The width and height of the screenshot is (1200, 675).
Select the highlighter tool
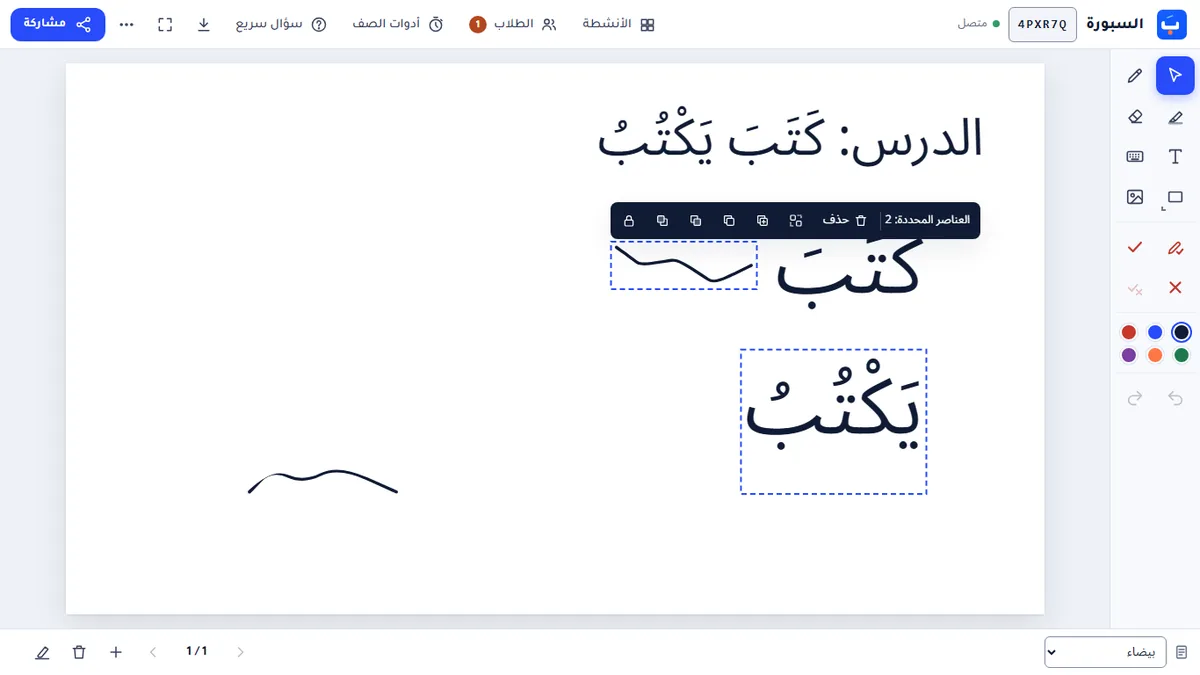coord(1175,117)
